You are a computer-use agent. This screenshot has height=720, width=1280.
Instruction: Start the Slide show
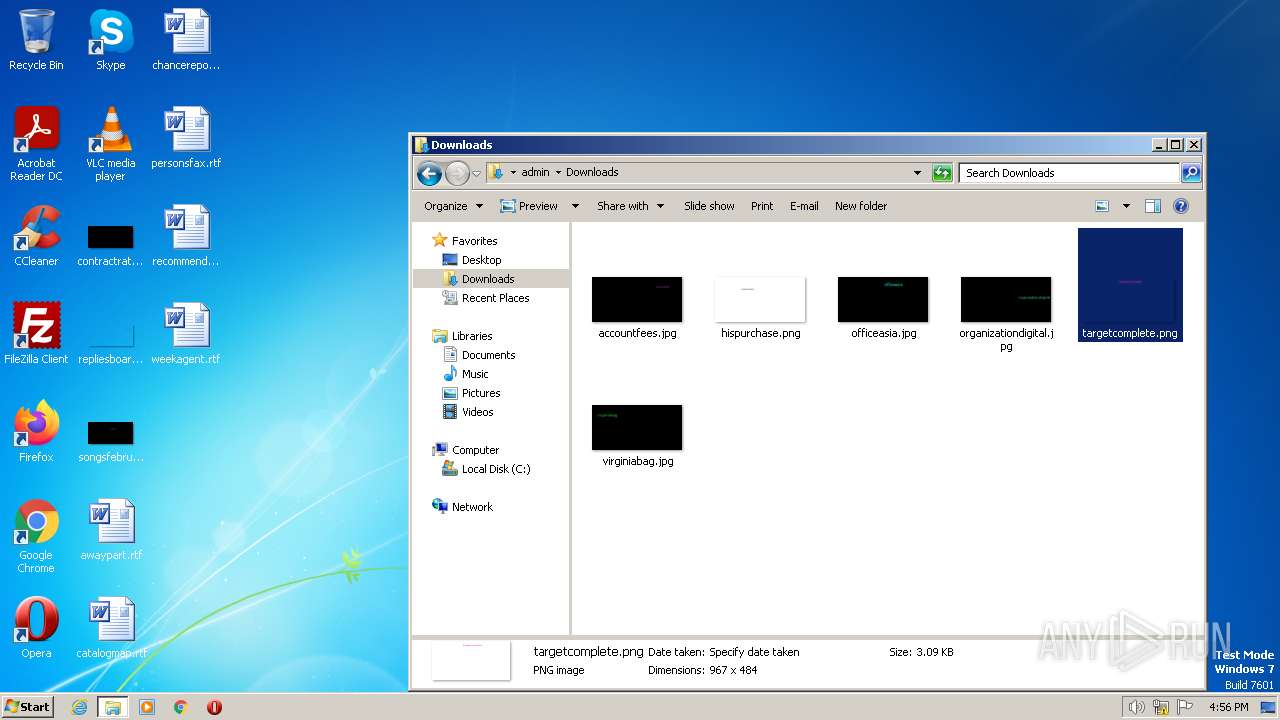point(709,206)
